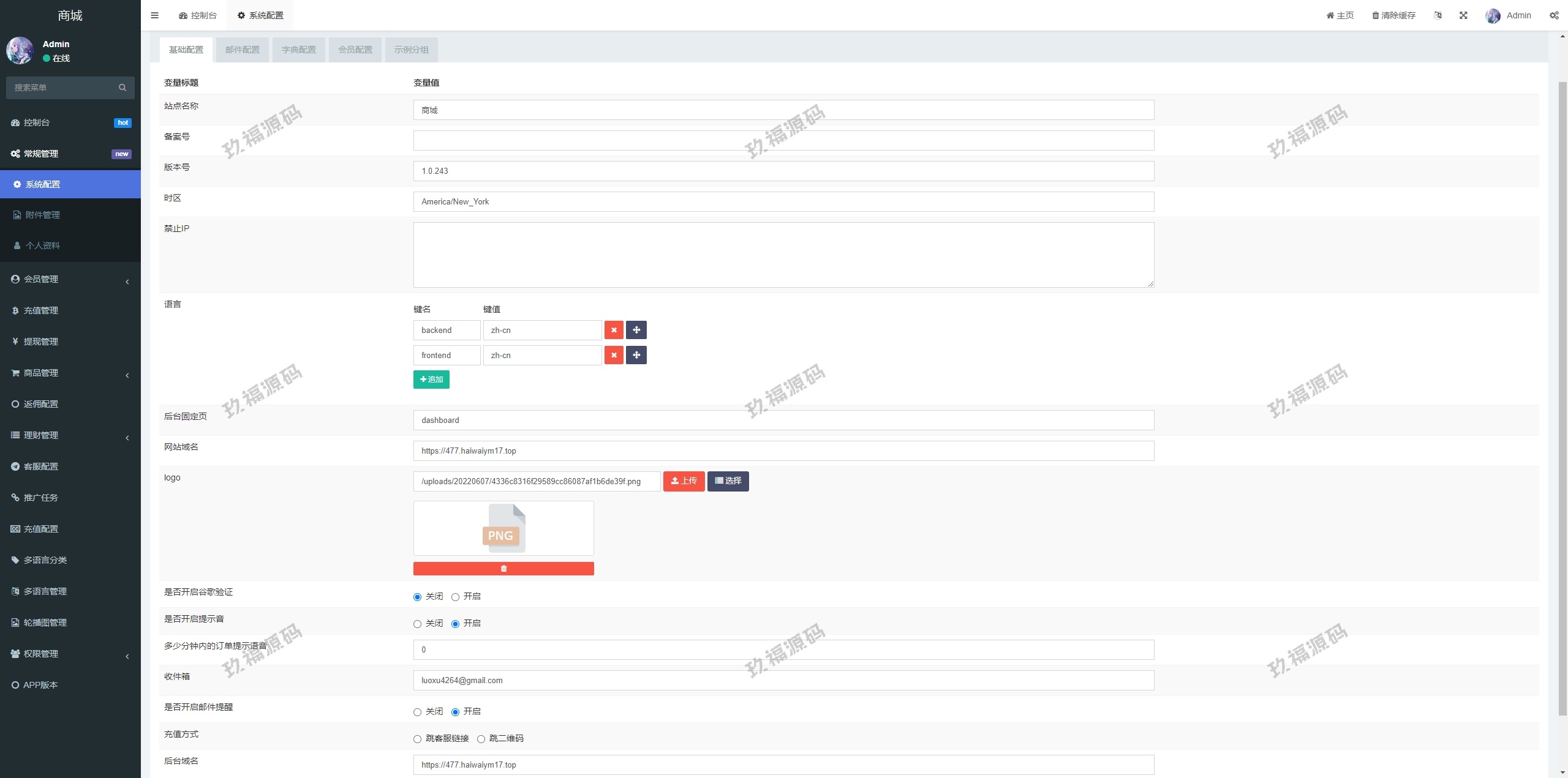Image resolution: width=1568 pixels, height=778 pixels.
Task: Click the red trash bar under logo preview
Action: [503, 569]
